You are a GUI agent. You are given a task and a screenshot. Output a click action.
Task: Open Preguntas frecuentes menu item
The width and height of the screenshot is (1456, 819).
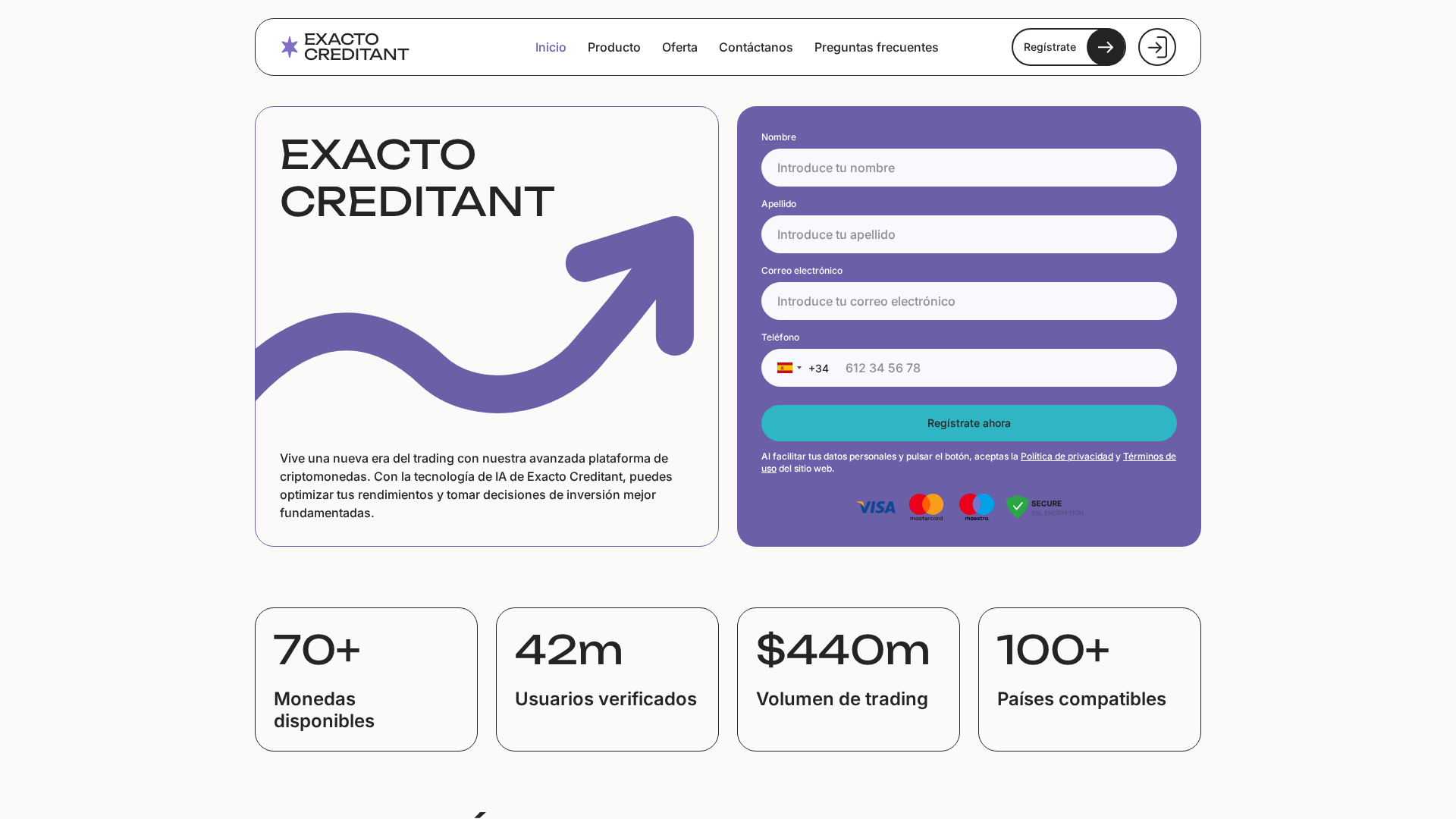877,47
